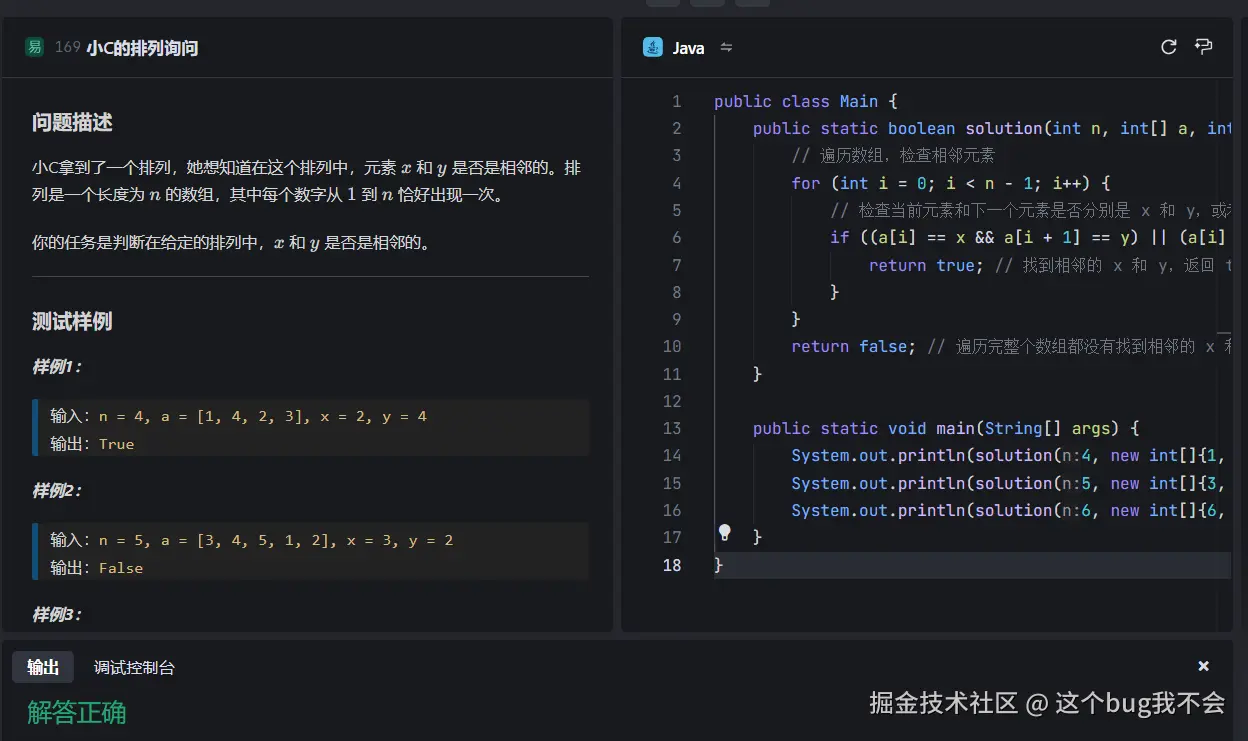Select the 样例1 input example block
Screen dimensions: 1248x741
(x=300, y=428)
